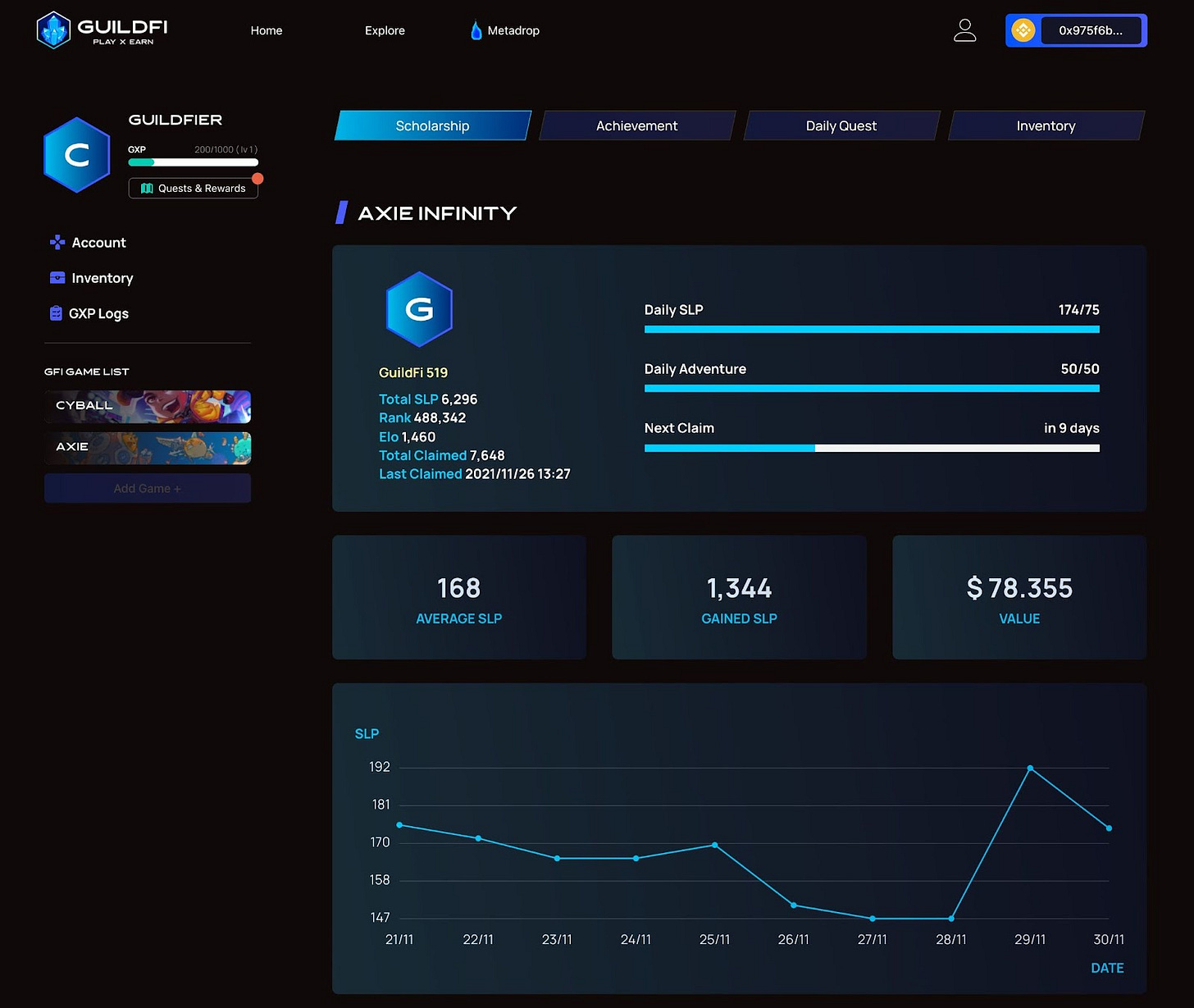Click the hexagon G guild badge
This screenshot has height=1008, width=1194.
pos(419,309)
